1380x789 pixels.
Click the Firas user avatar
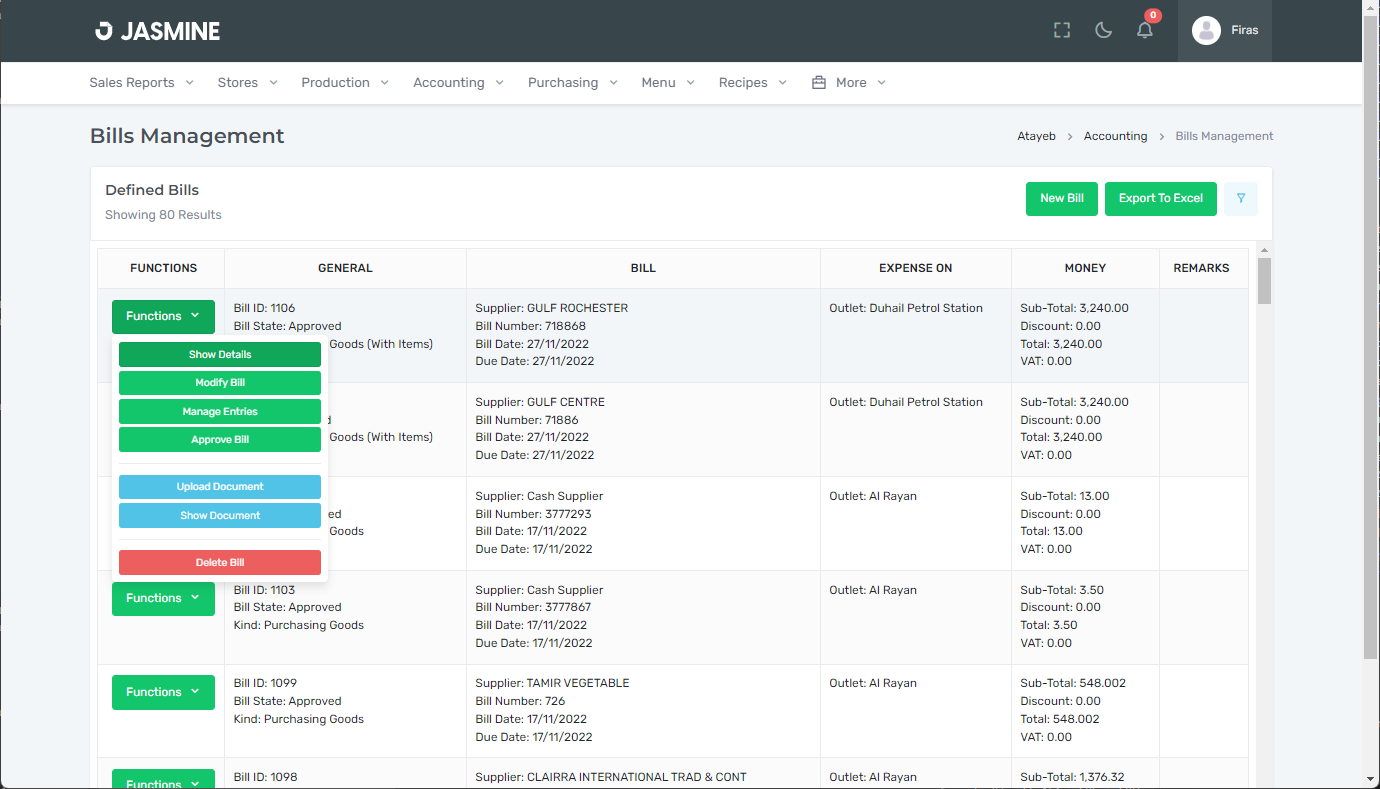[x=1206, y=31]
